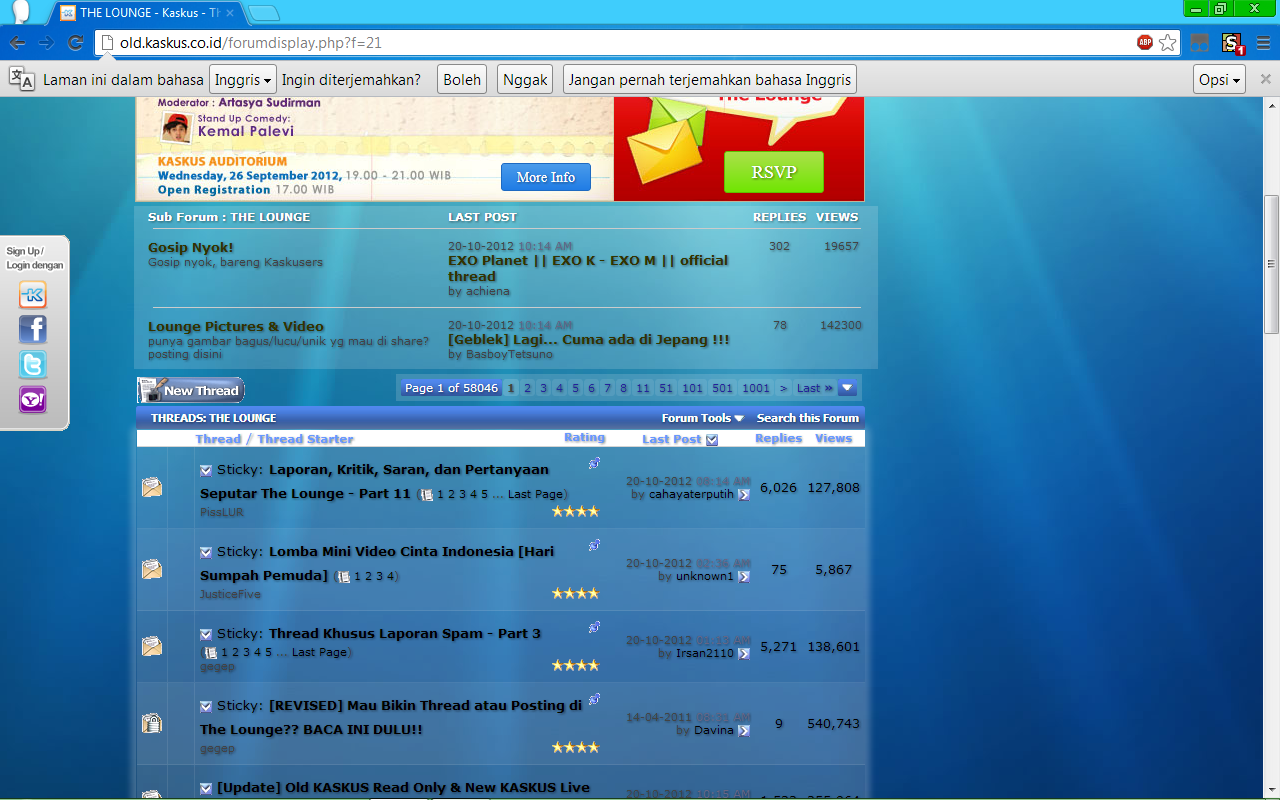This screenshot has height=800, width=1280.
Task: Bookmark this page with the star icon
Action: pos(1167,43)
